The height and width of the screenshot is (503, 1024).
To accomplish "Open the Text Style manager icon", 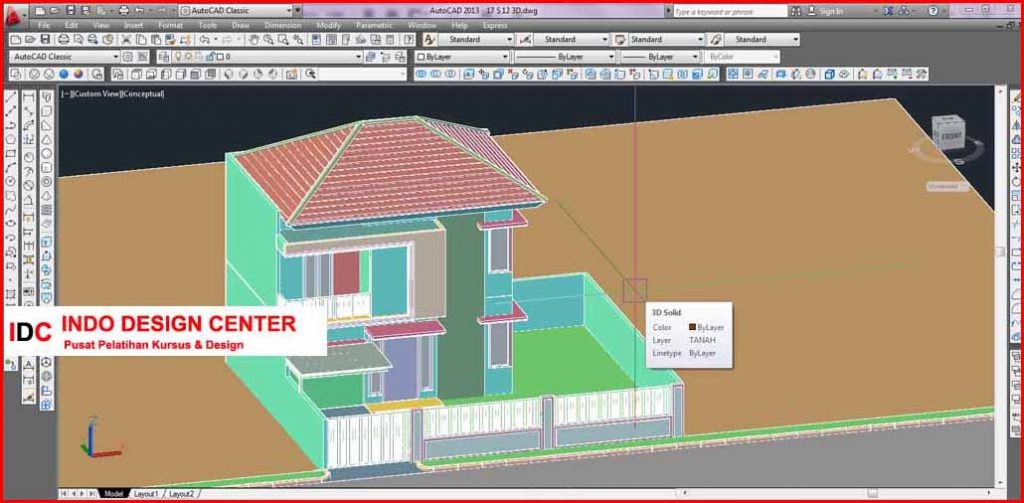I will point(430,39).
